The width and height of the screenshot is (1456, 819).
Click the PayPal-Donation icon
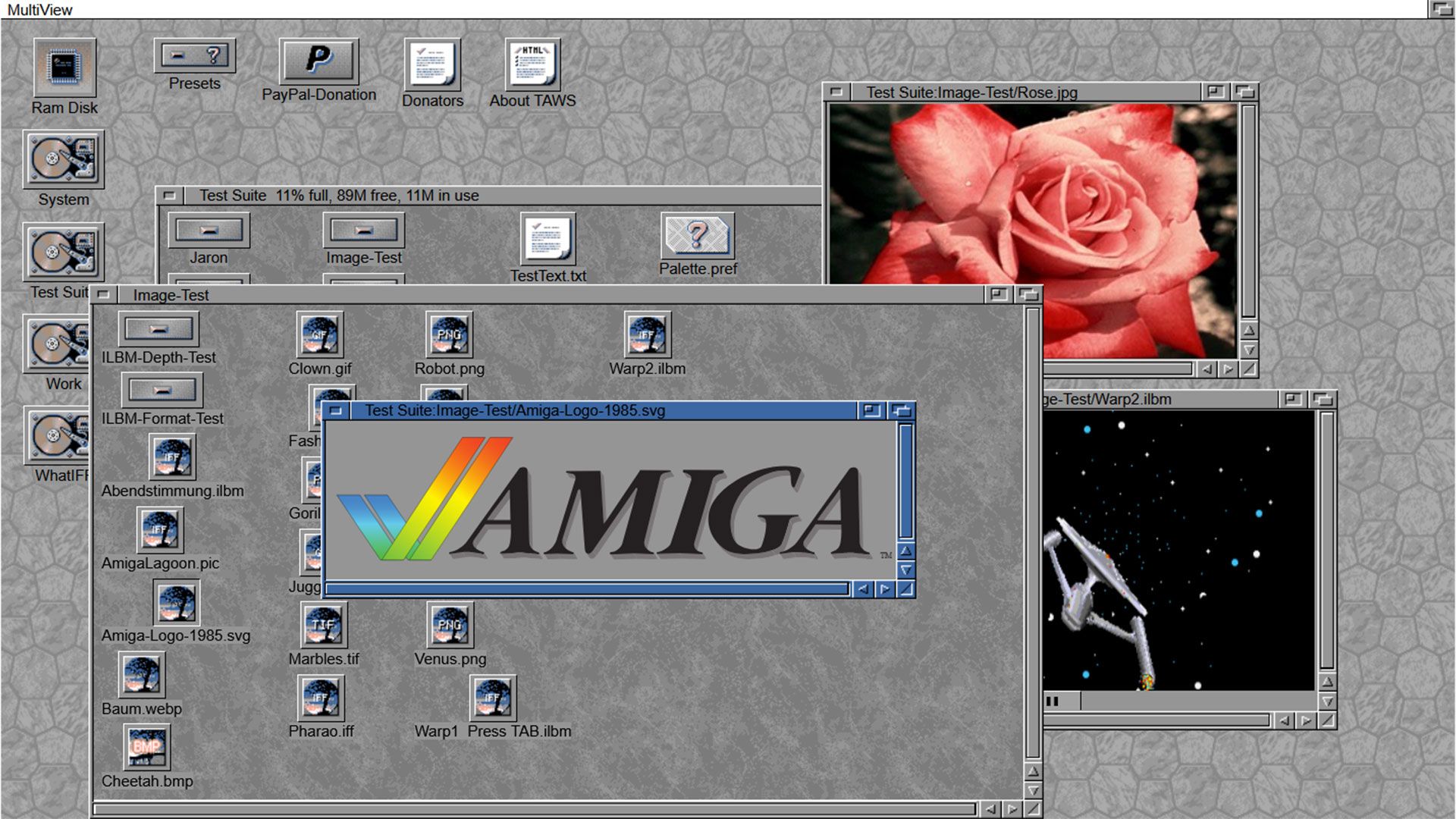click(x=320, y=61)
